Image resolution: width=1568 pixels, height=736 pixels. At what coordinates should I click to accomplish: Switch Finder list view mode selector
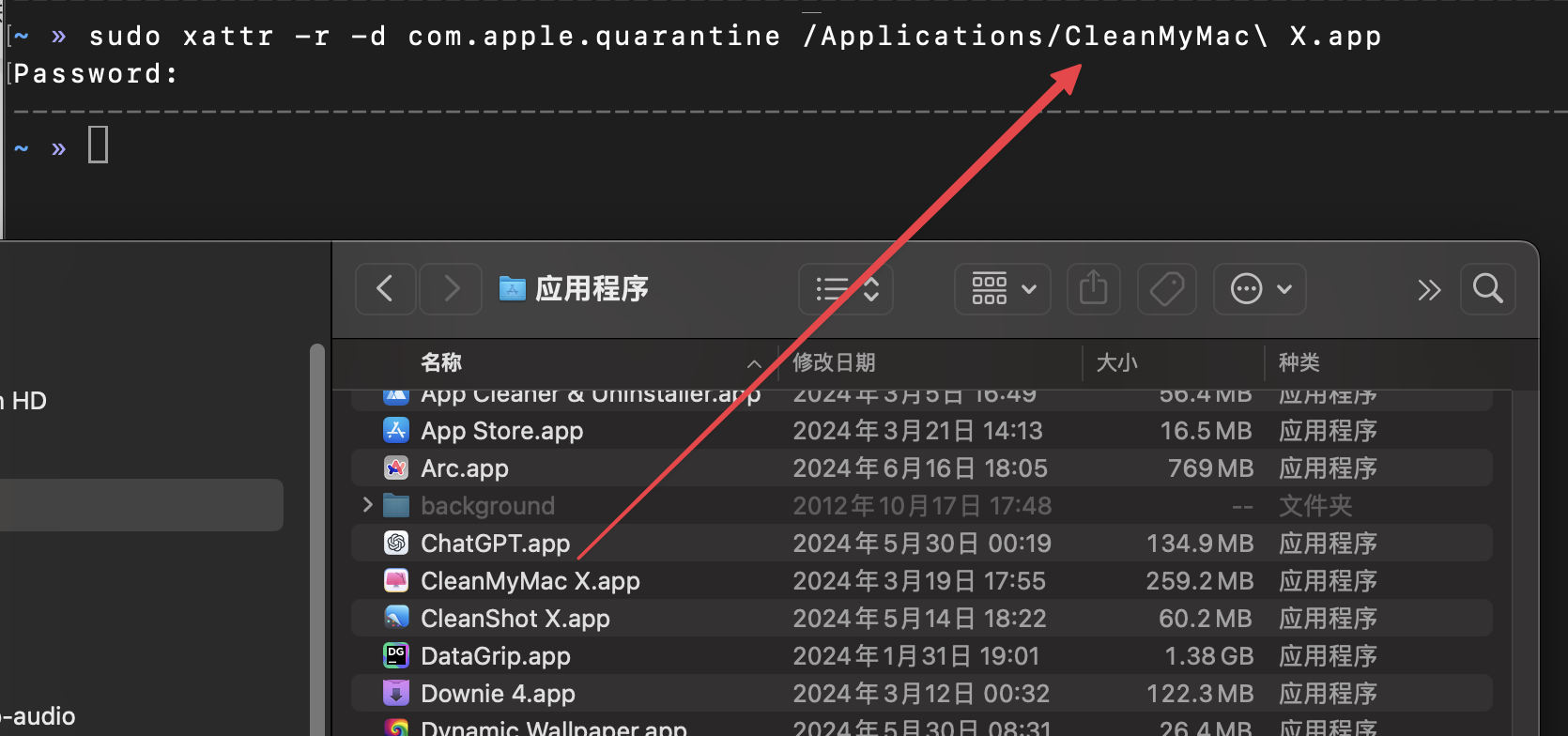[846, 288]
